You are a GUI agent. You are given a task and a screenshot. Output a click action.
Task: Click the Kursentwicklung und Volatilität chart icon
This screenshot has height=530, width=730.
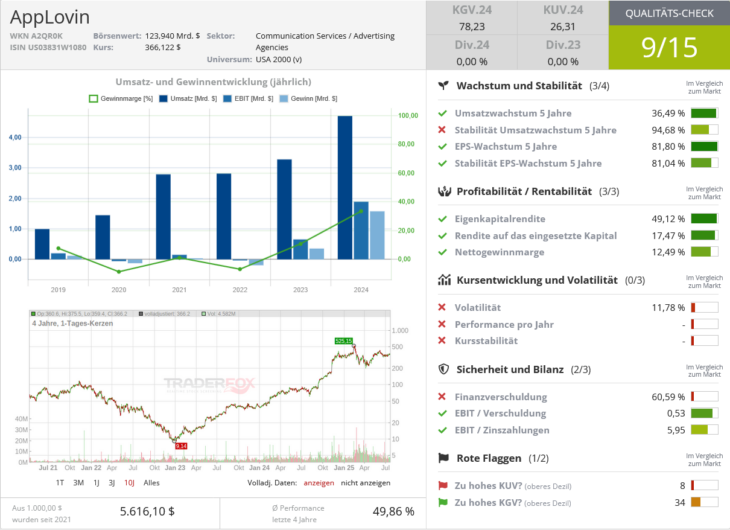444,280
